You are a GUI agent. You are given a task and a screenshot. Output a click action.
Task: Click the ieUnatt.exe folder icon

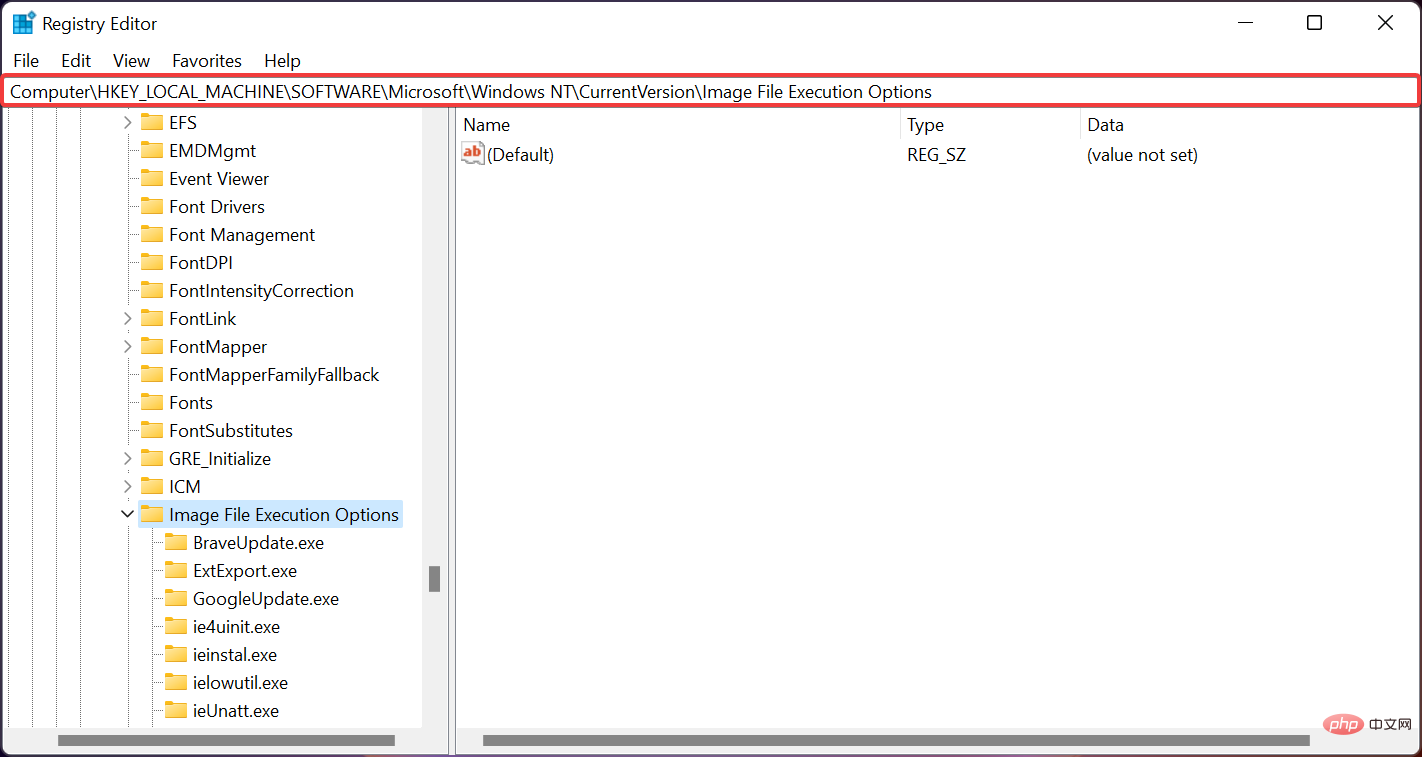coord(176,710)
